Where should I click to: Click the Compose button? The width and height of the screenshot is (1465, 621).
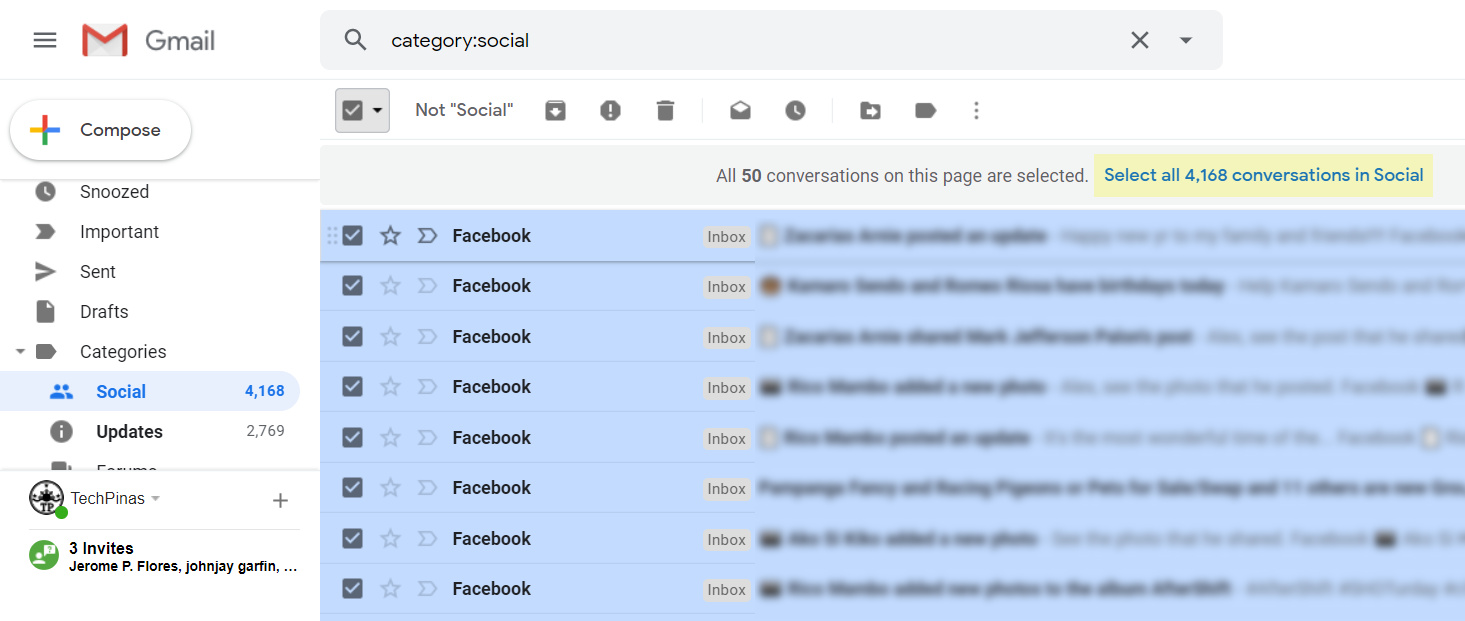point(100,130)
